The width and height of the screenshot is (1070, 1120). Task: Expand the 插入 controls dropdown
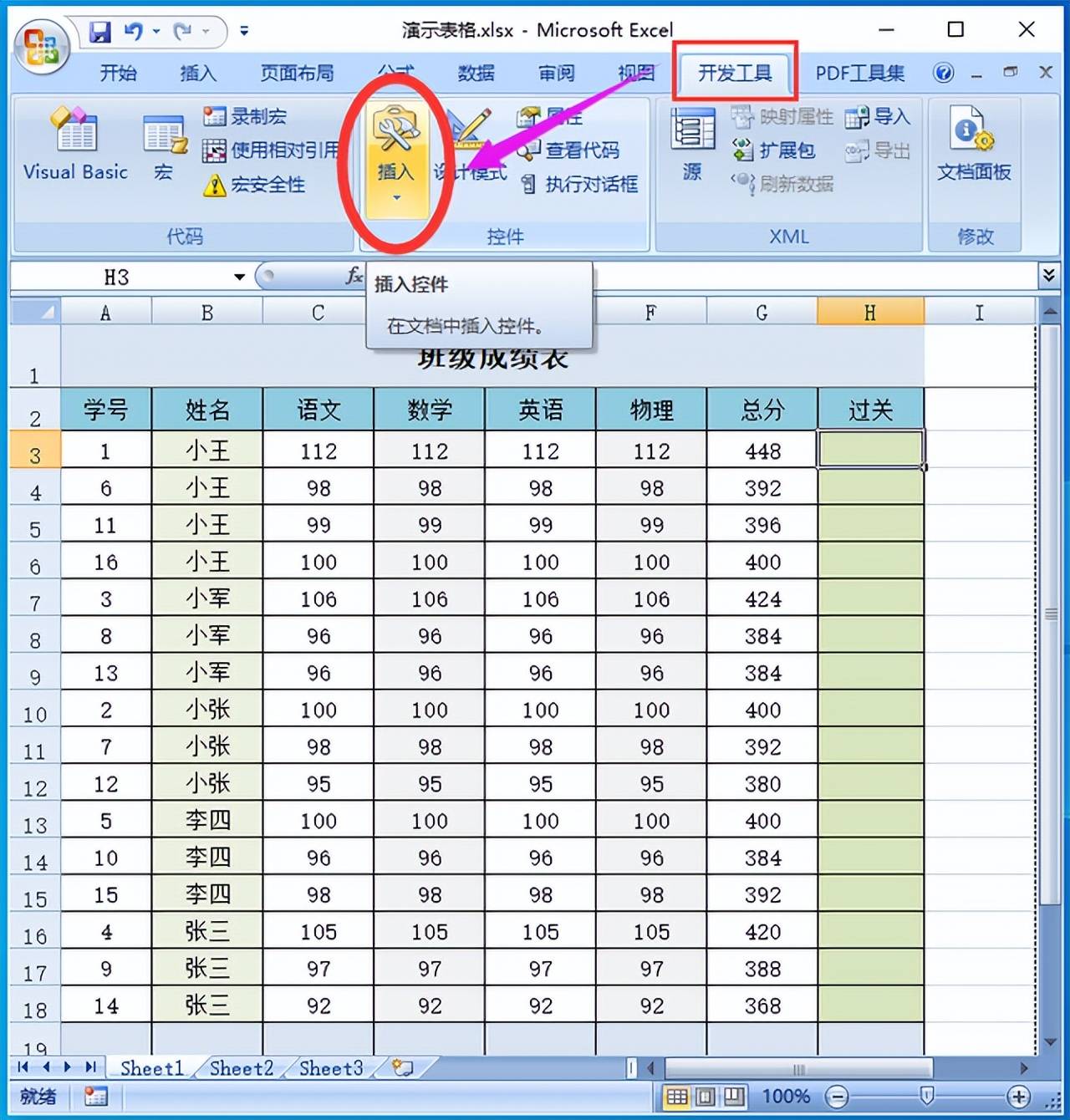pyautogui.click(x=396, y=198)
